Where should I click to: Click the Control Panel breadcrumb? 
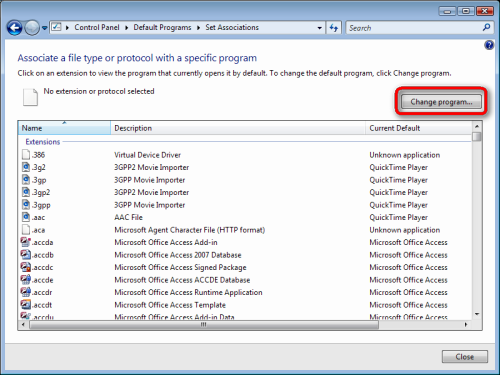(x=97, y=27)
